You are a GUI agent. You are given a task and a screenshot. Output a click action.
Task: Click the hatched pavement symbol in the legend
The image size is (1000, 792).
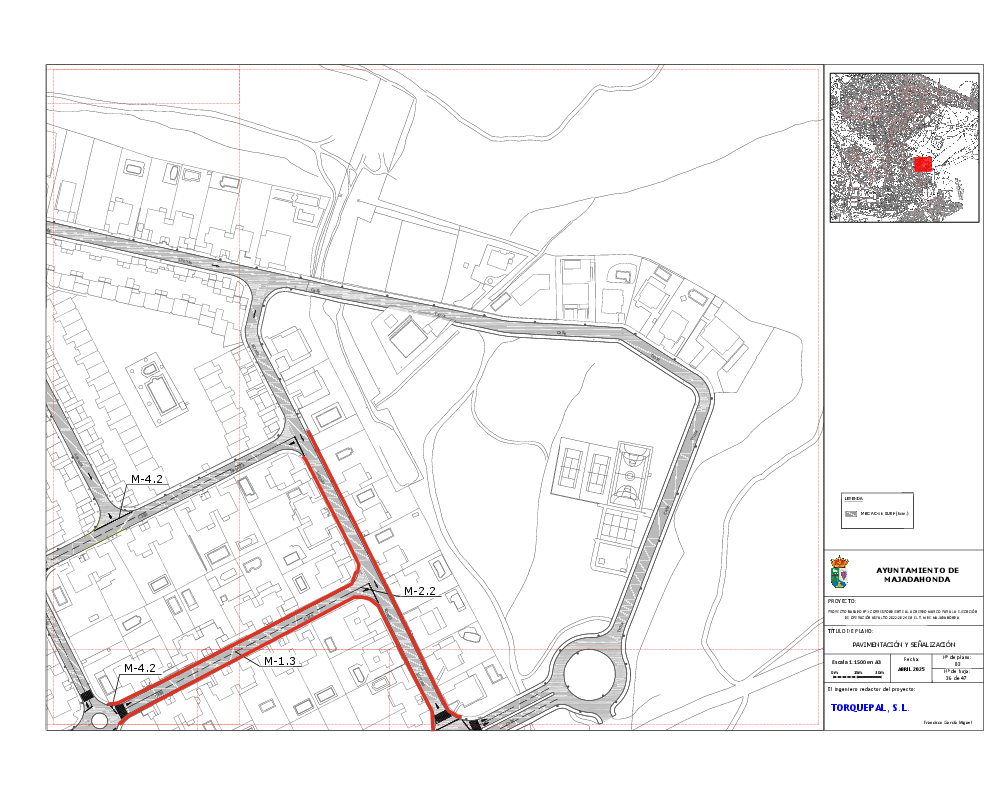[852, 514]
